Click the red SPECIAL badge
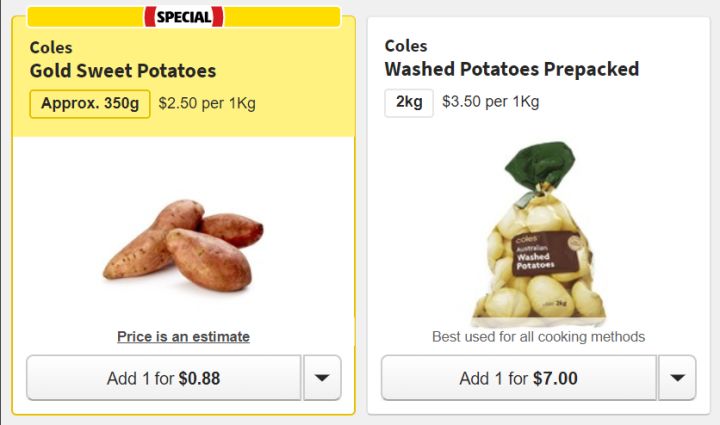 pos(184,16)
